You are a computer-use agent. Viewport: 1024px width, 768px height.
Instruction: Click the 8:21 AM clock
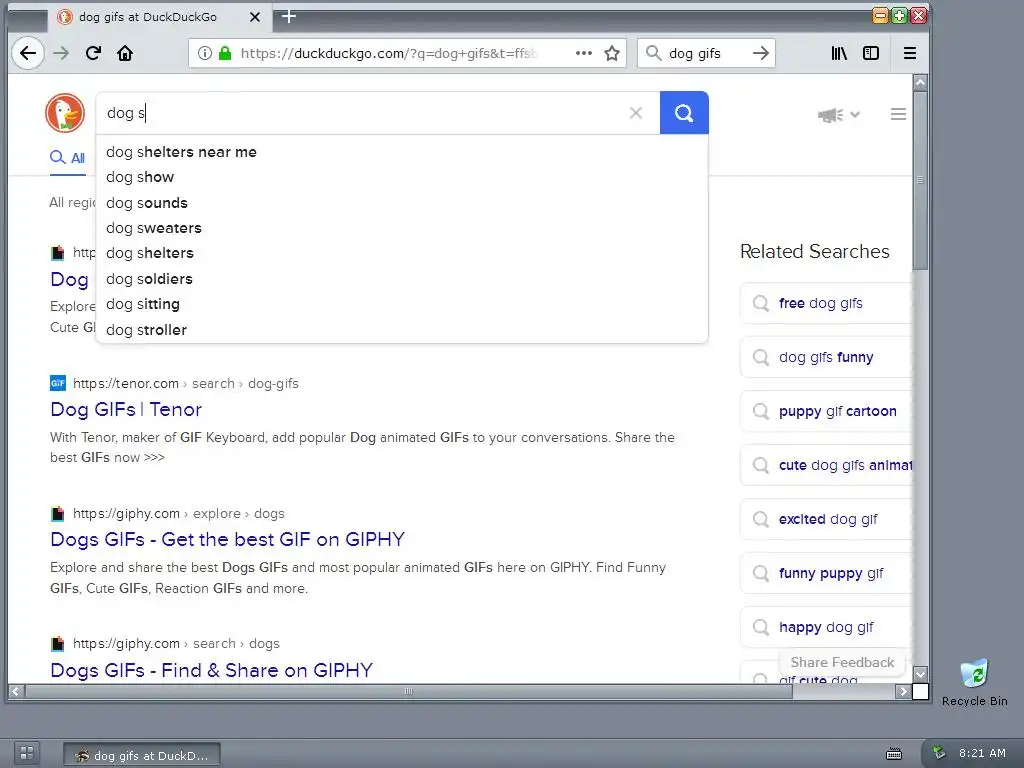982,753
